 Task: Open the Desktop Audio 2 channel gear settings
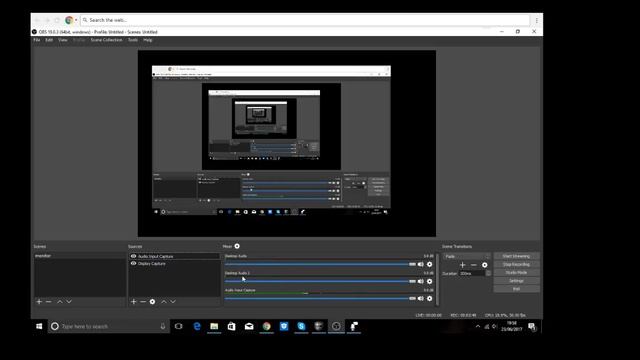429,282
